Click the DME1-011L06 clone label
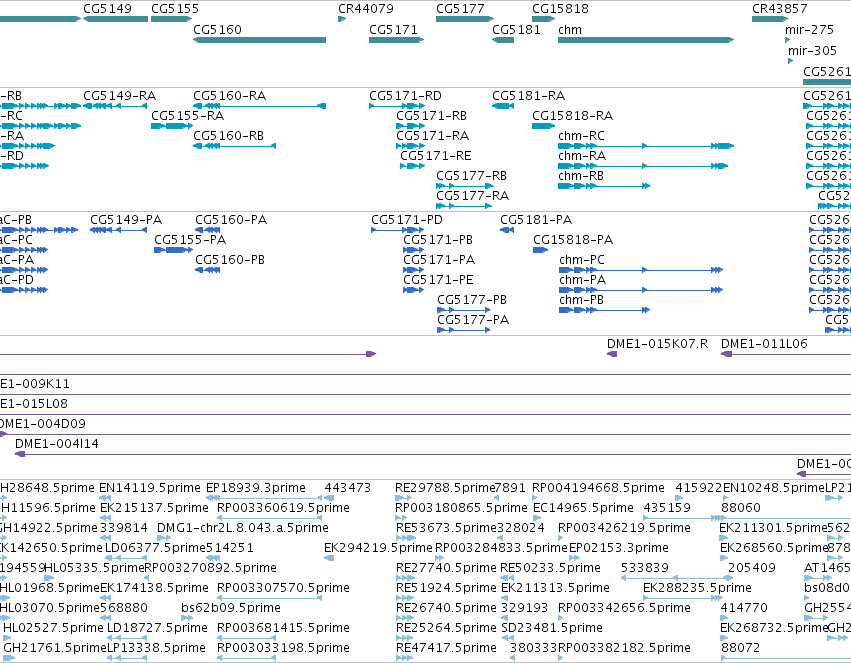851x663 pixels. (x=764, y=343)
